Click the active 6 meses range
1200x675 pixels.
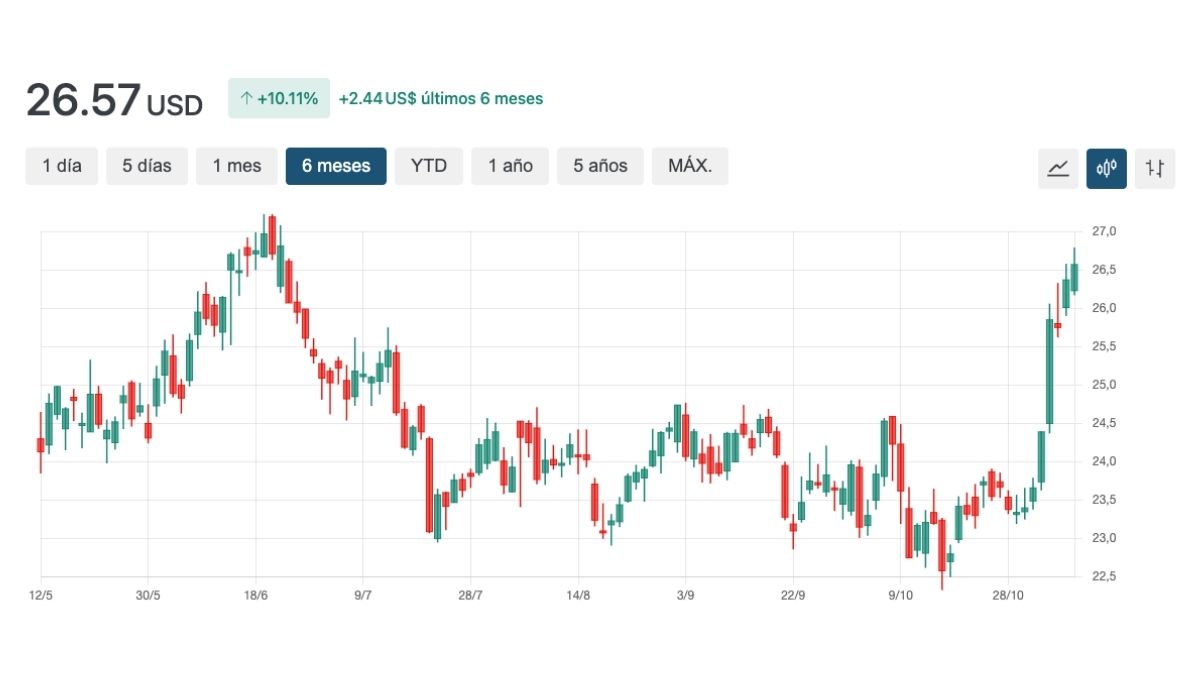pyautogui.click(x=336, y=166)
